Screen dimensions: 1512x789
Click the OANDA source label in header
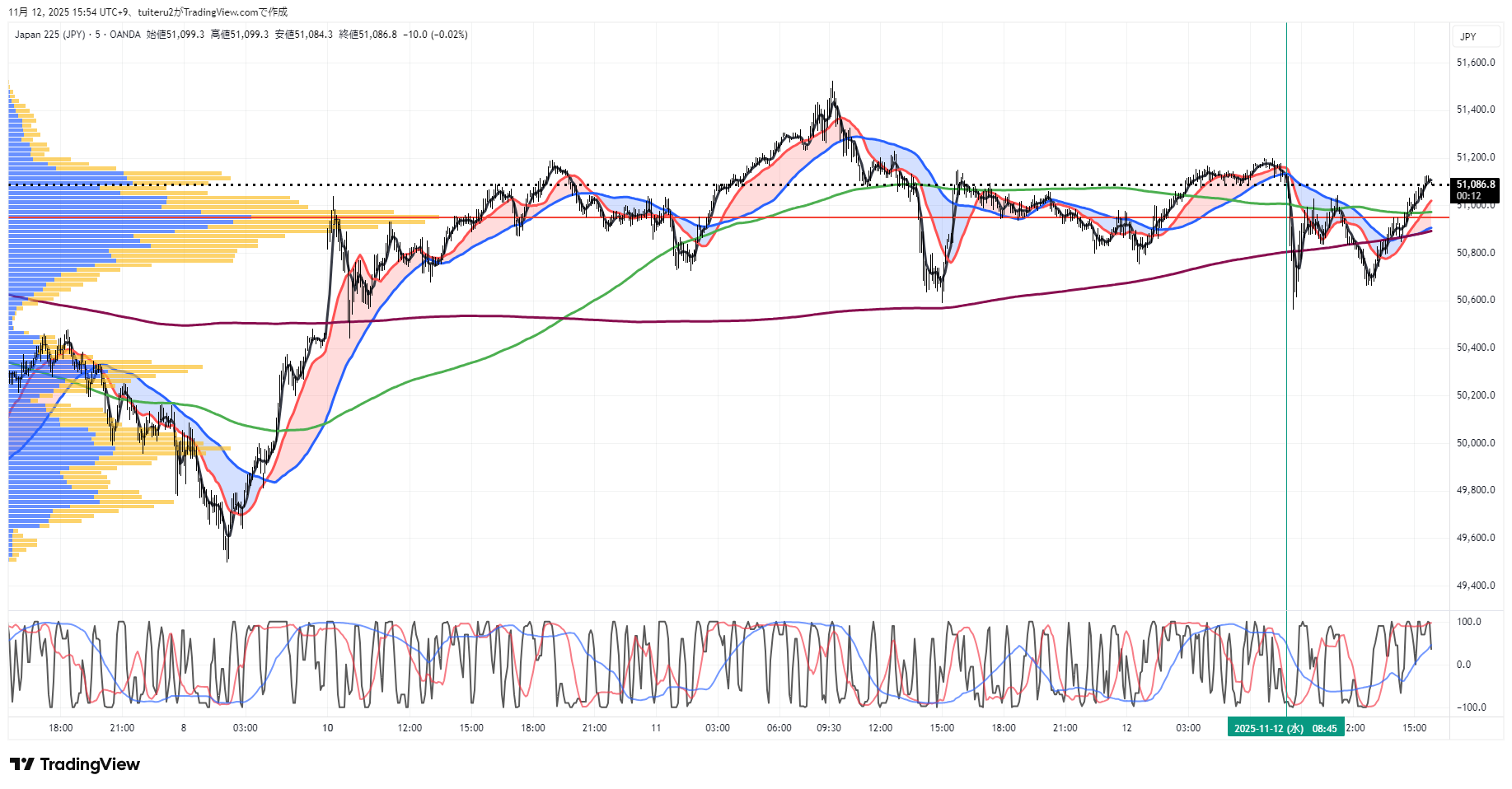(x=124, y=35)
